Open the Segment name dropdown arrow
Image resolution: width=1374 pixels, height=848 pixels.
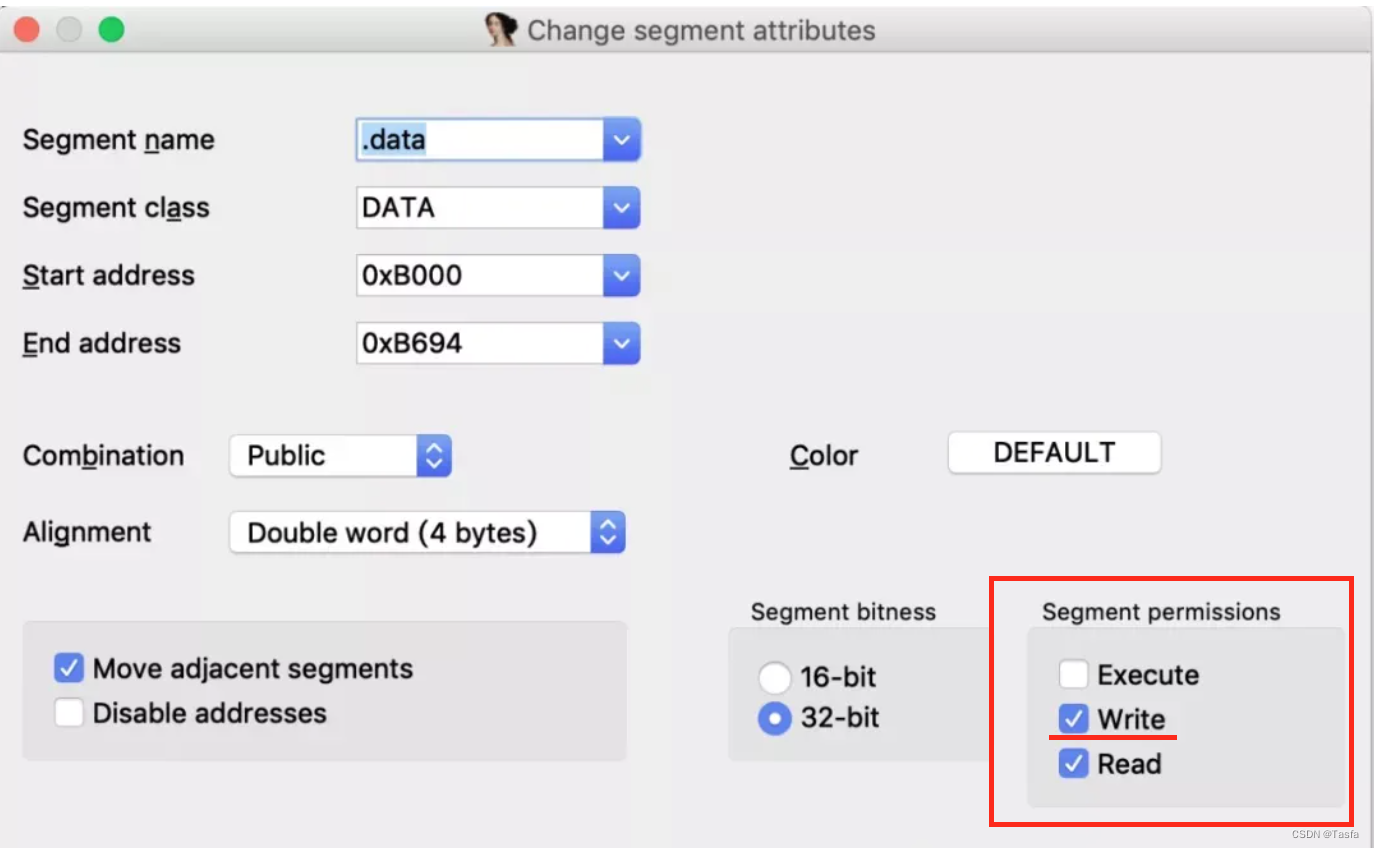[621, 140]
